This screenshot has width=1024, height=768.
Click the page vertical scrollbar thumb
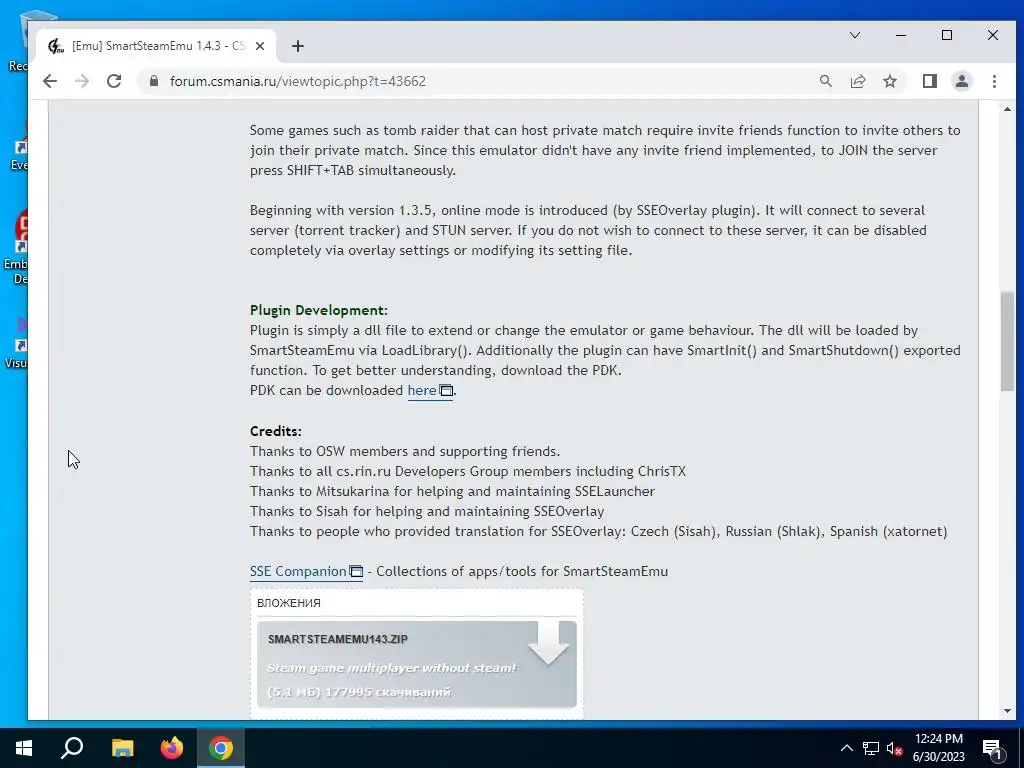(x=1007, y=342)
